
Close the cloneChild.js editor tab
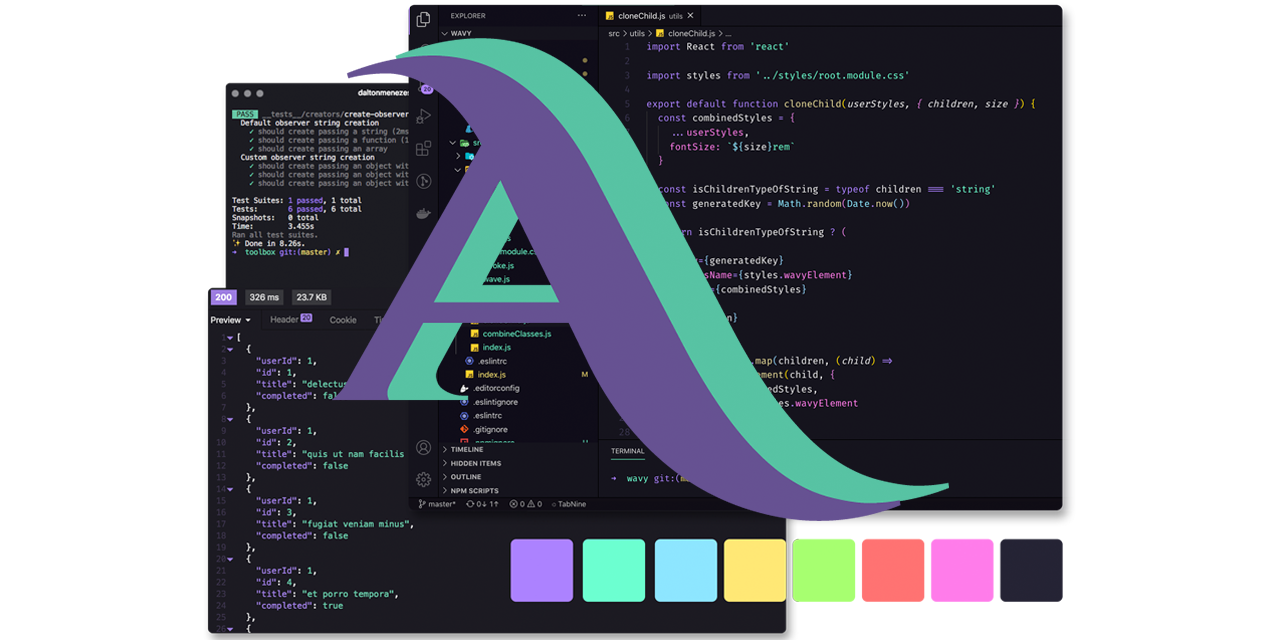tap(690, 16)
